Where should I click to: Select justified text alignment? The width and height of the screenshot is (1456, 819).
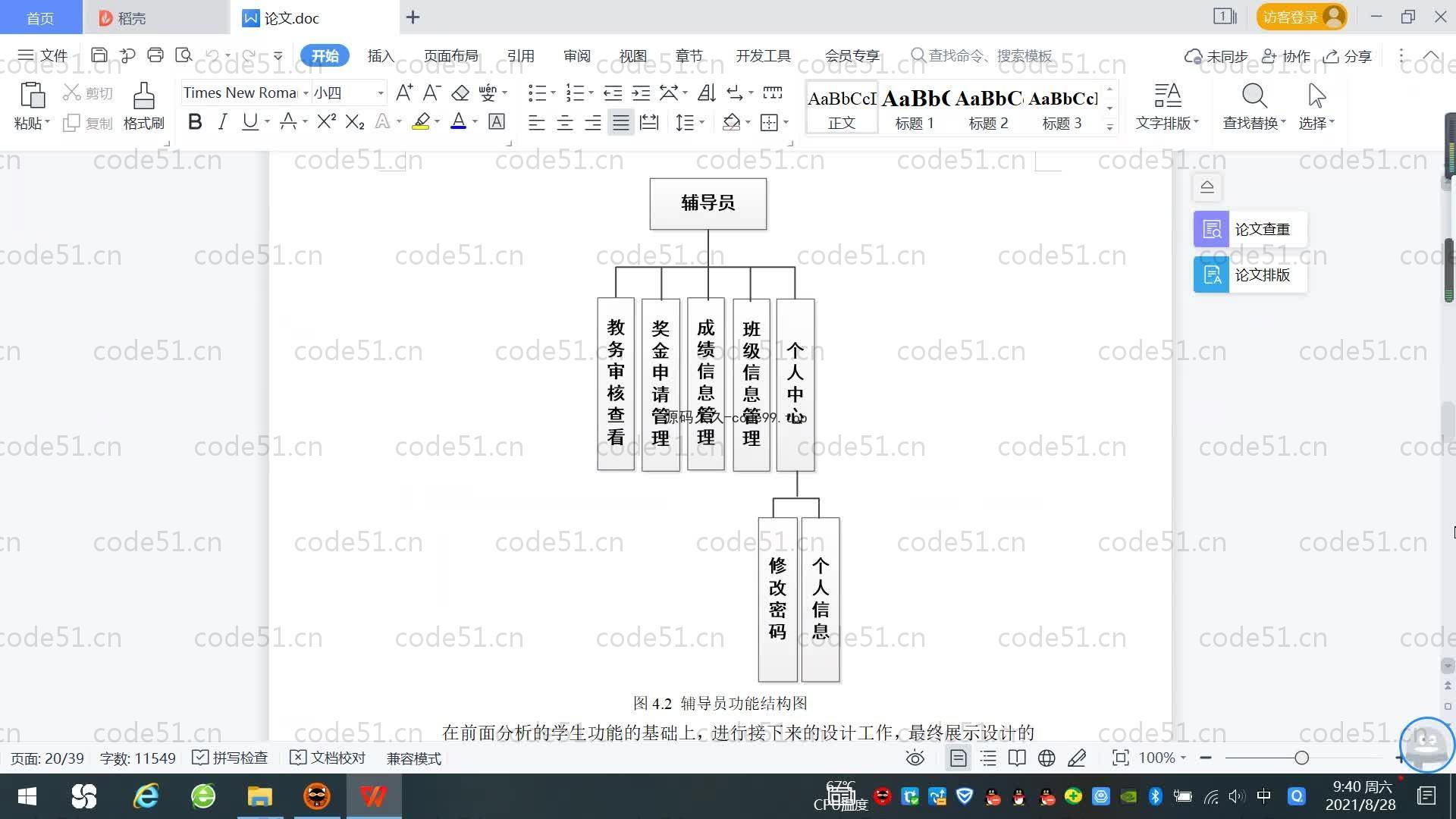(621, 122)
